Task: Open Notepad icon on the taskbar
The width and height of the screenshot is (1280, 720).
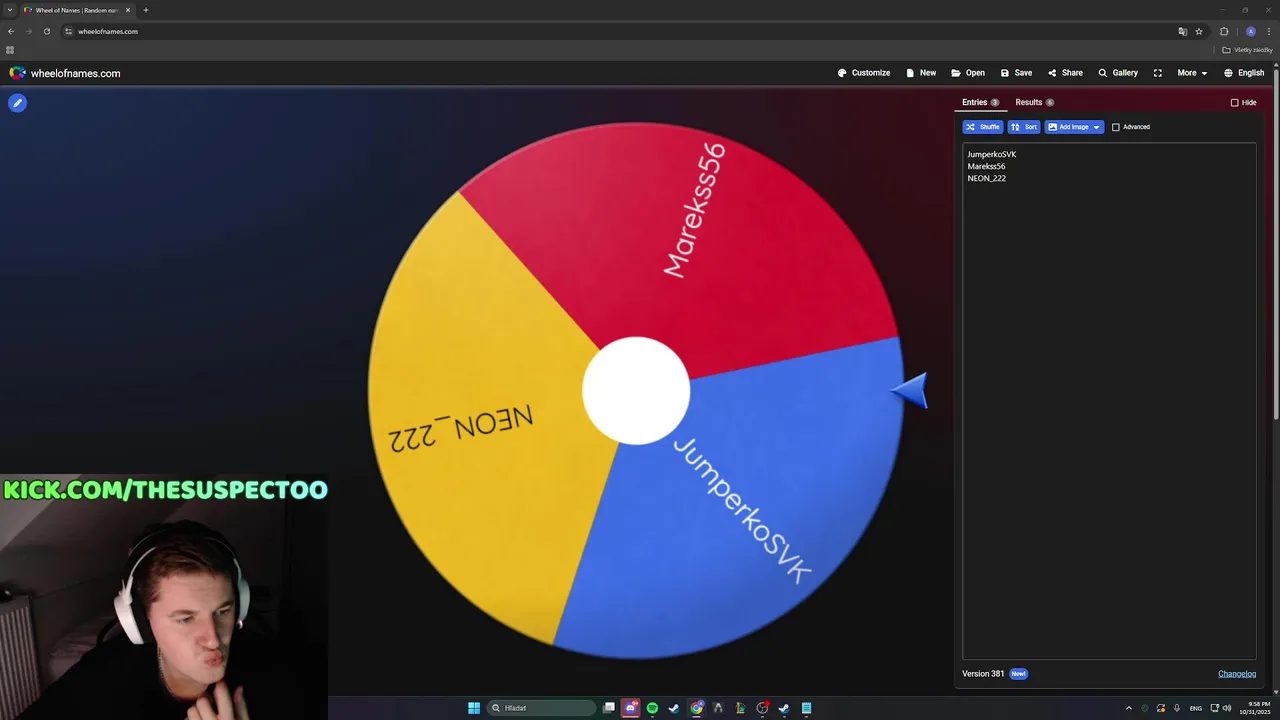Action: tap(806, 708)
